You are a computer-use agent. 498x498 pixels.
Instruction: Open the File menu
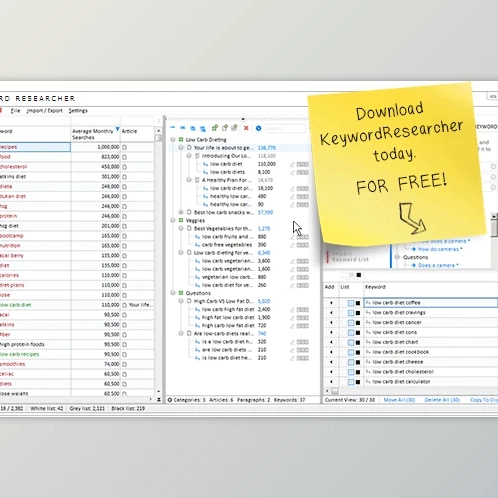[15, 111]
